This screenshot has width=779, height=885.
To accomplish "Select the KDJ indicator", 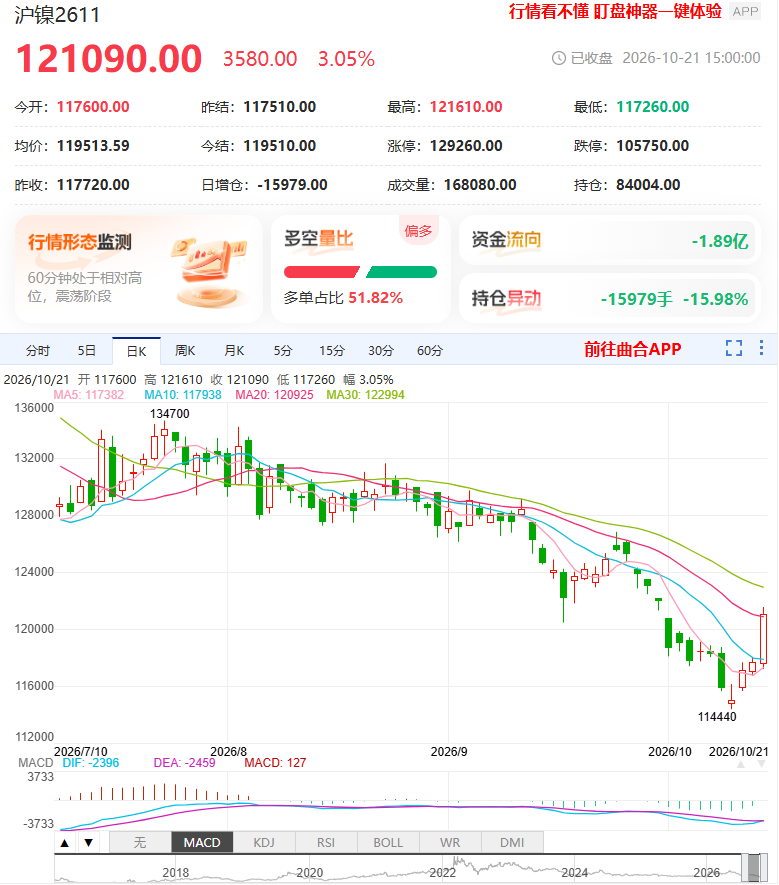I will point(264,843).
